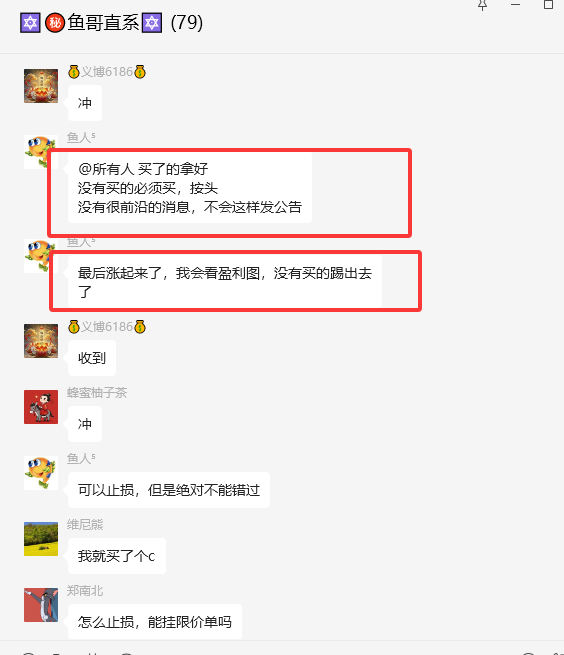
Task: Click message 怎么止损，能挂限价单吗
Action: coord(155,622)
